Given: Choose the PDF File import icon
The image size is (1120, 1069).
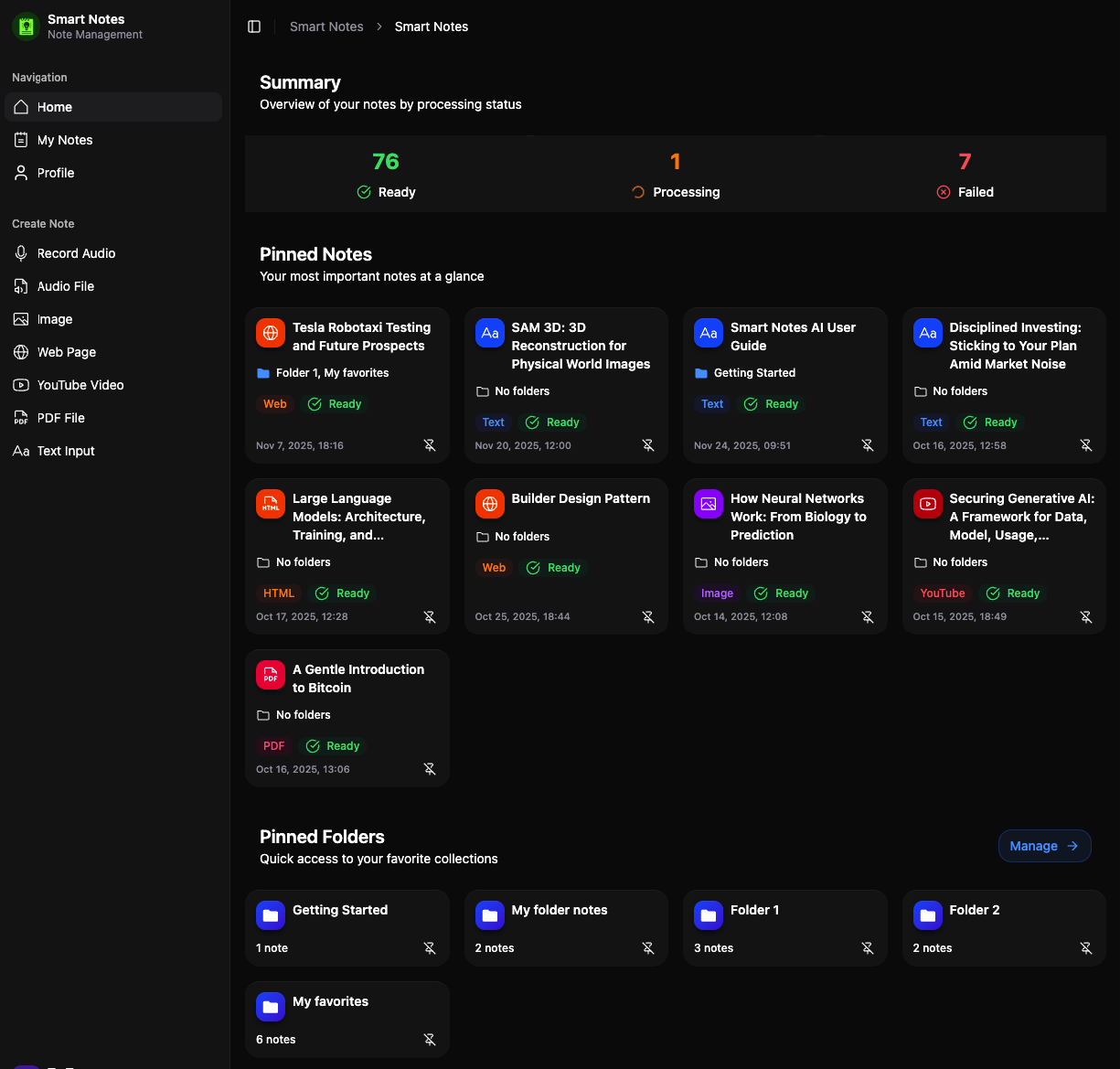Looking at the screenshot, I should pyautogui.click(x=21, y=418).
